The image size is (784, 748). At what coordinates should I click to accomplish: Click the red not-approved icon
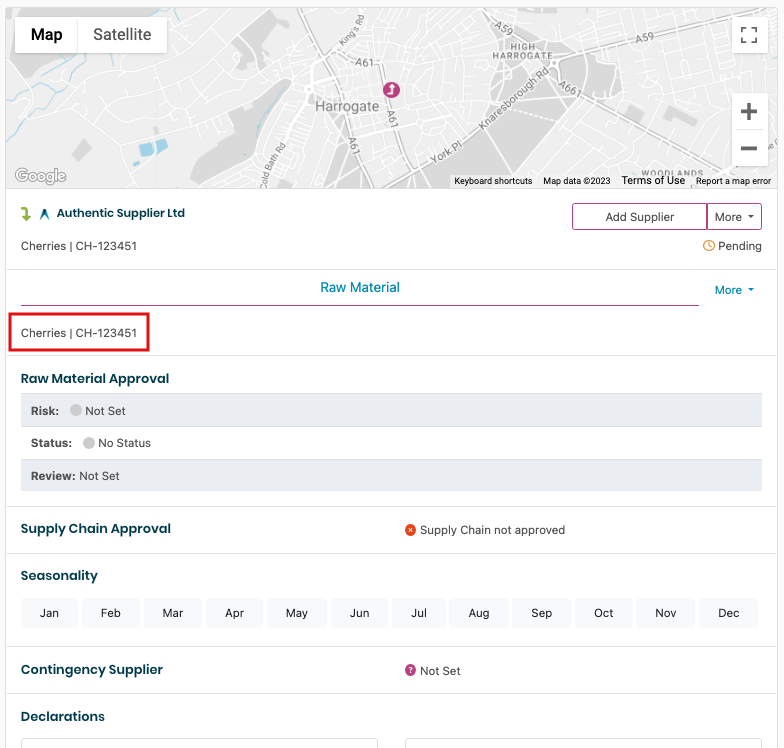pos(410,530)
